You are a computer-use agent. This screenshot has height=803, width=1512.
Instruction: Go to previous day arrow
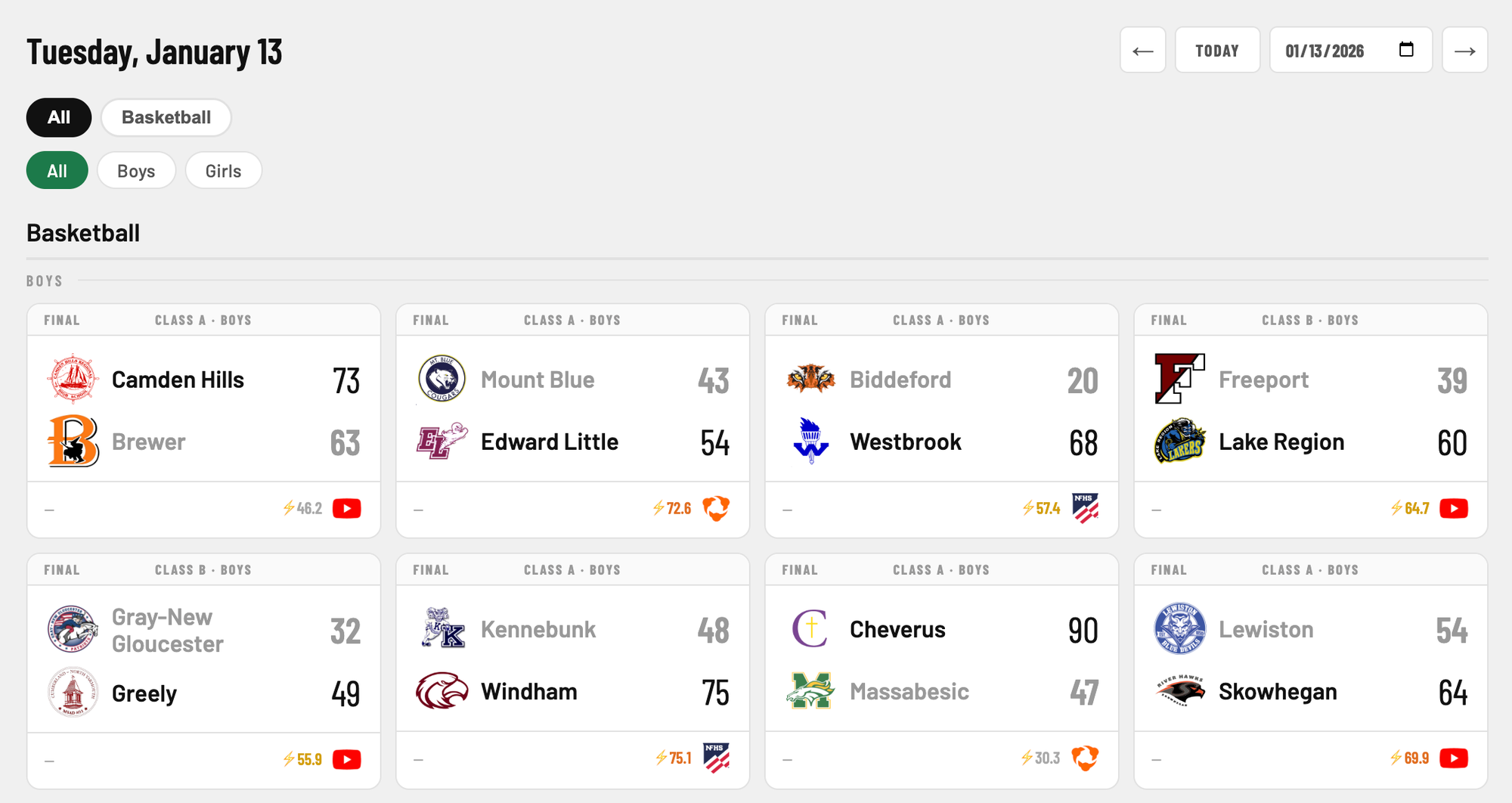tap(1142, 51)
